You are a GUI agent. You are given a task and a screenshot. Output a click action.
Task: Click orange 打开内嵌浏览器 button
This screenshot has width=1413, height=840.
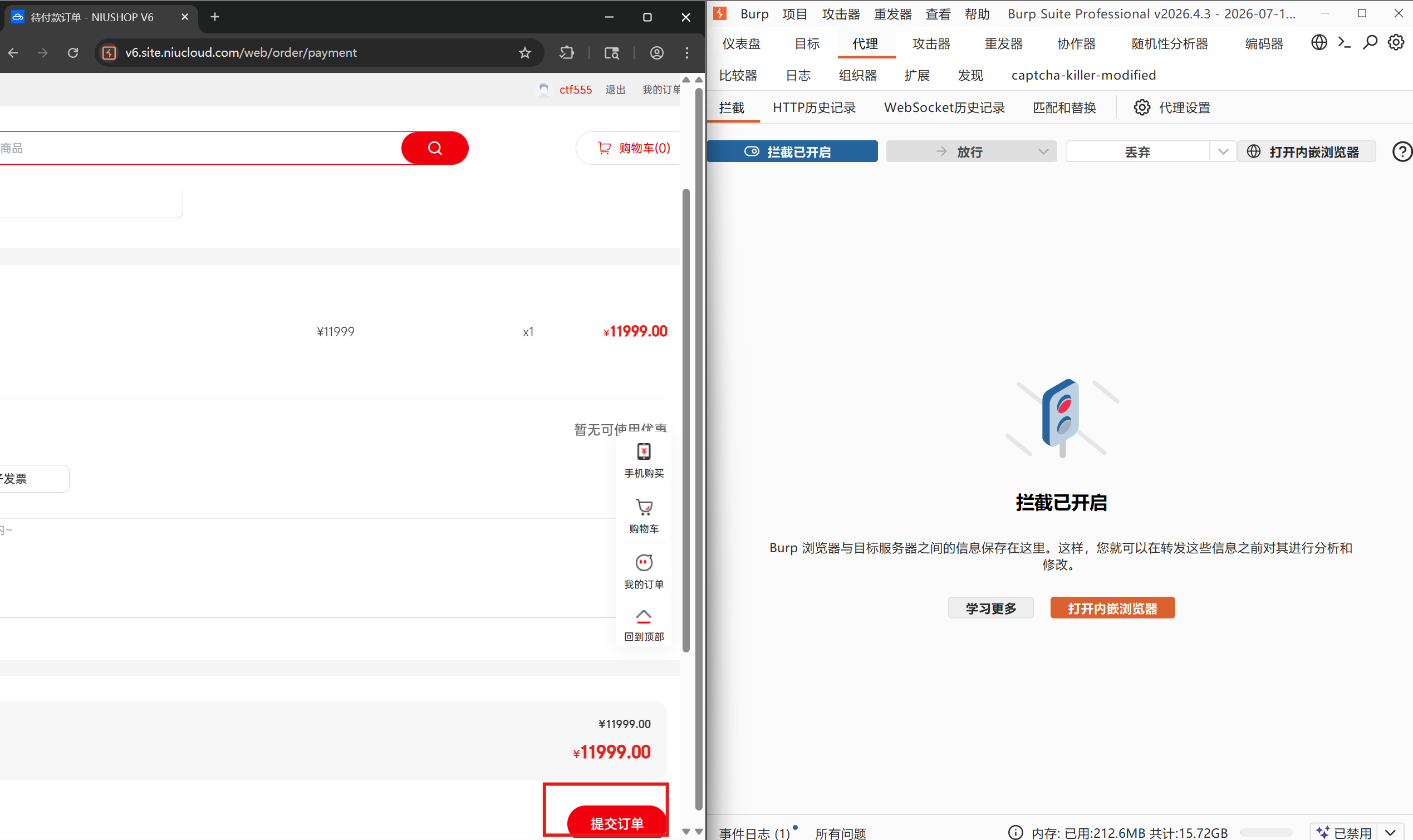click(1112, 608)
